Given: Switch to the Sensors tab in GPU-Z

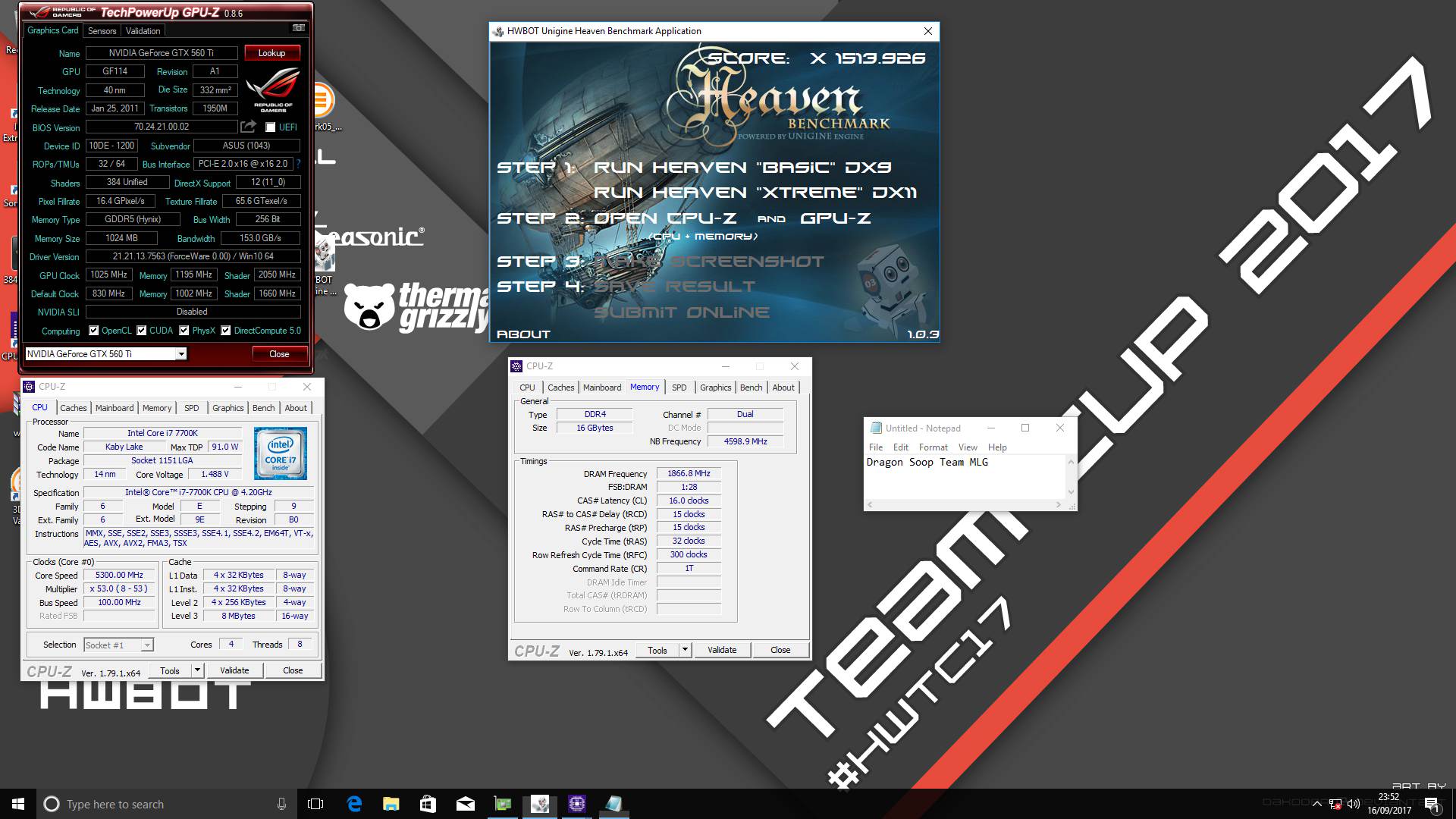Looking at the screenshot, I should (102, 31).
